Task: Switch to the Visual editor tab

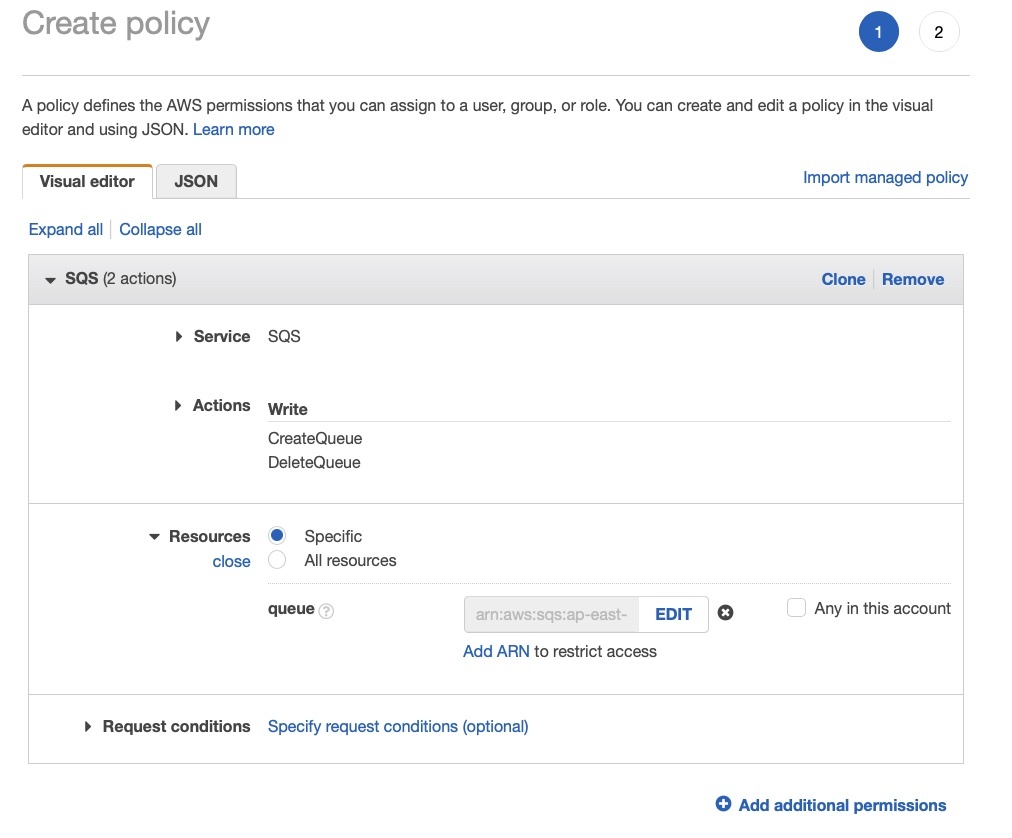Action: pos(87,181)
